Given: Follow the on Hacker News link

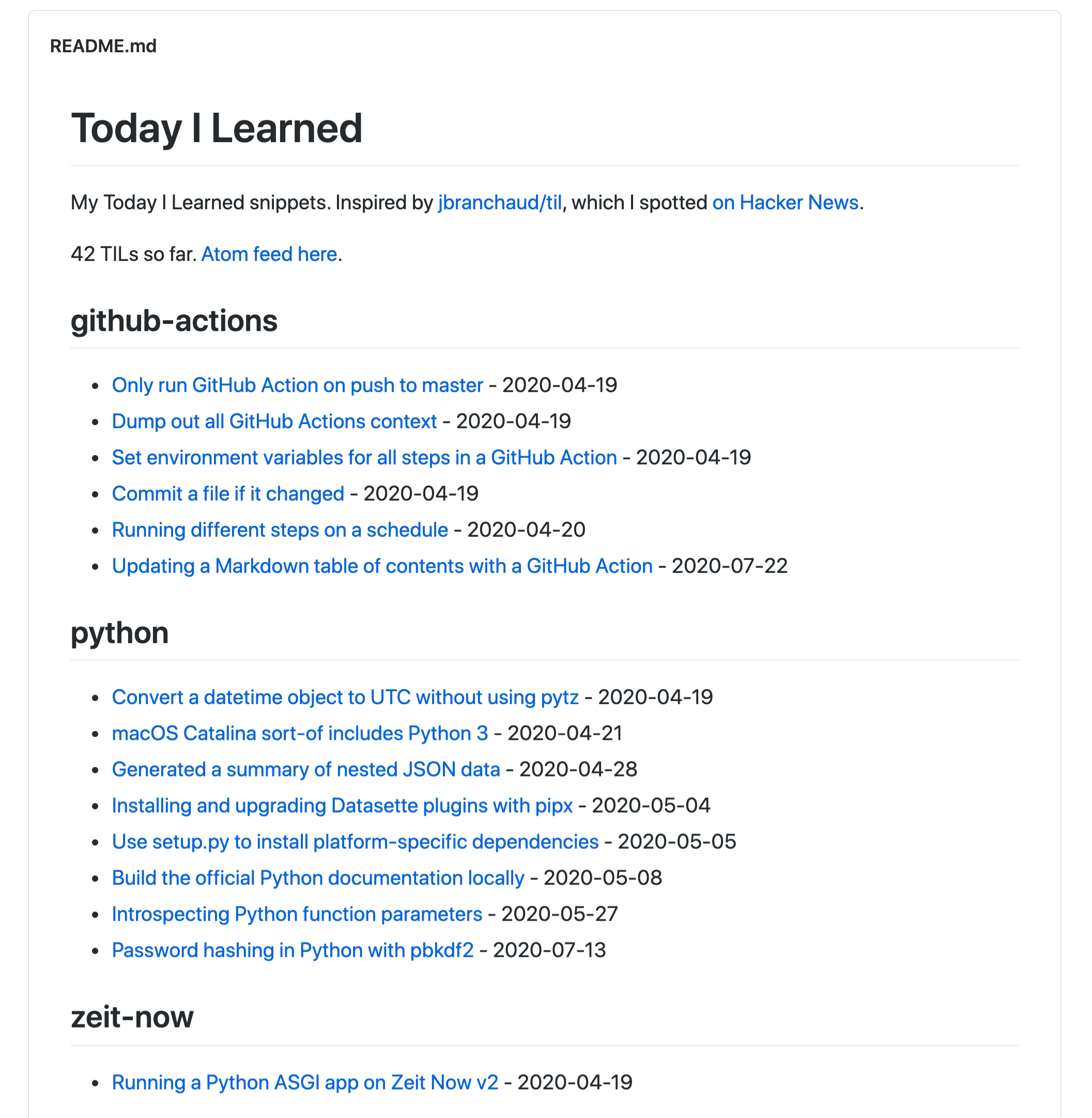Looking at the screenshot, I should click(785, 203).
